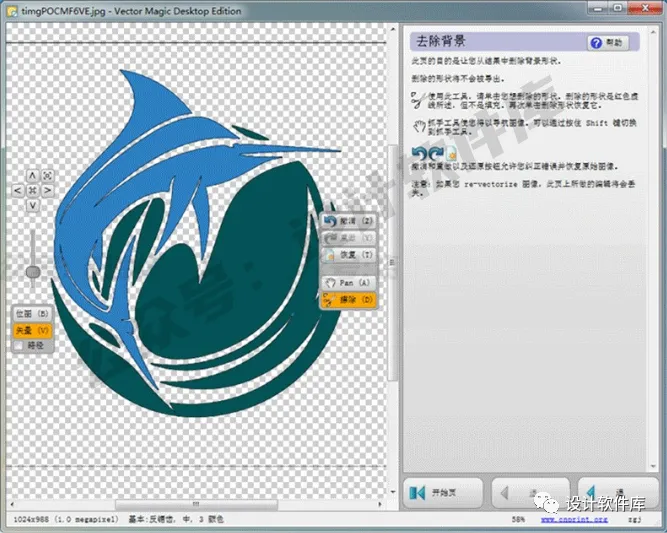Click the right panel scrollbar up arrow
This screenshot has width=667, height=533.
click(x=654, y=31)
